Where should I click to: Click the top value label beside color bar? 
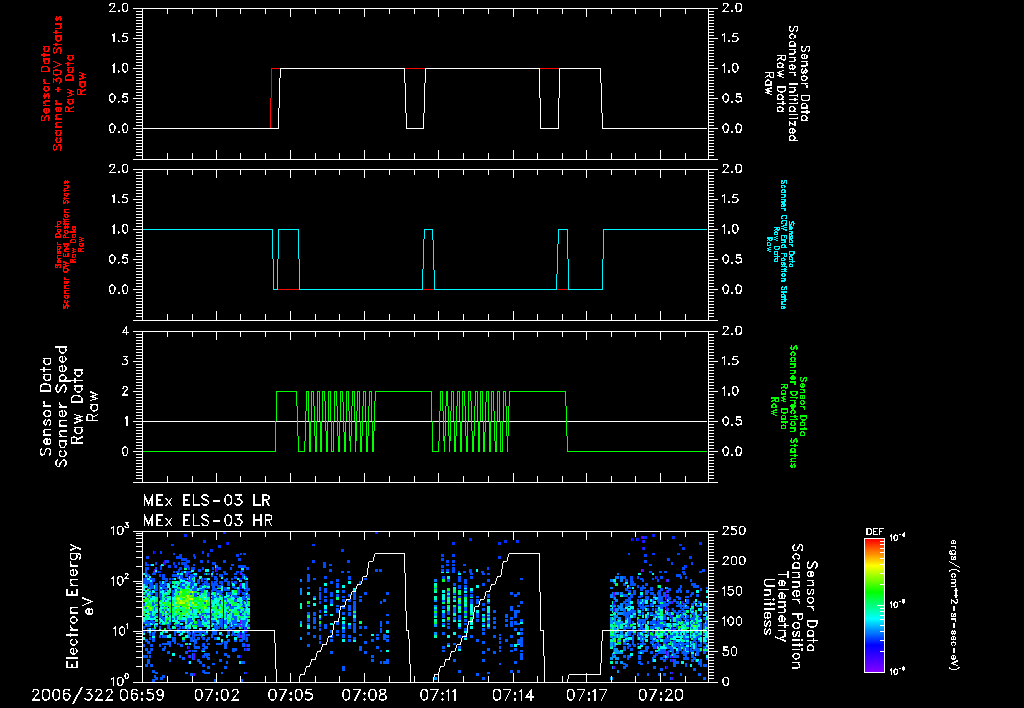coord(899,538)
